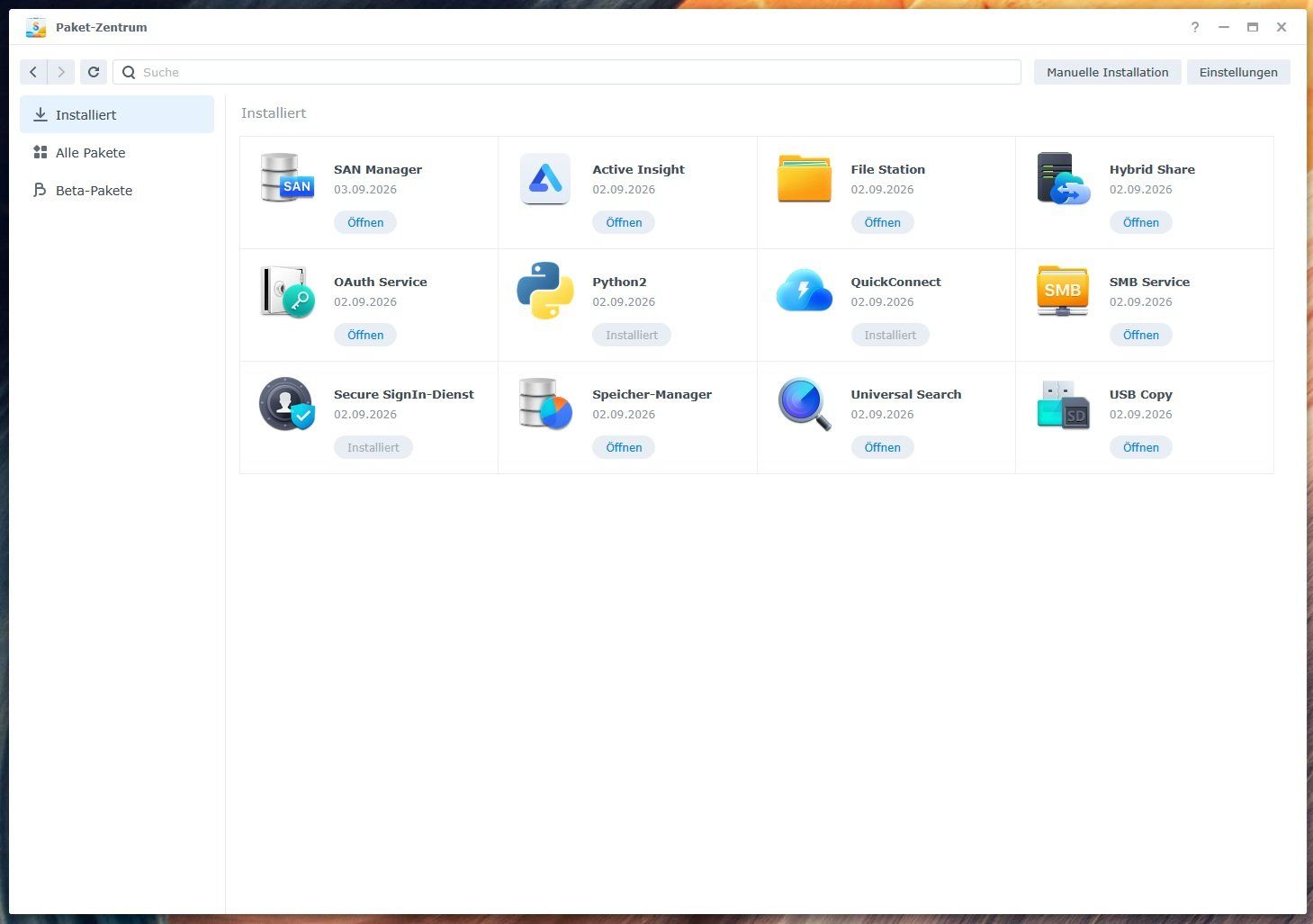
Task: Open the Beta-Pakete sidebar section
Action: (117, 190)
